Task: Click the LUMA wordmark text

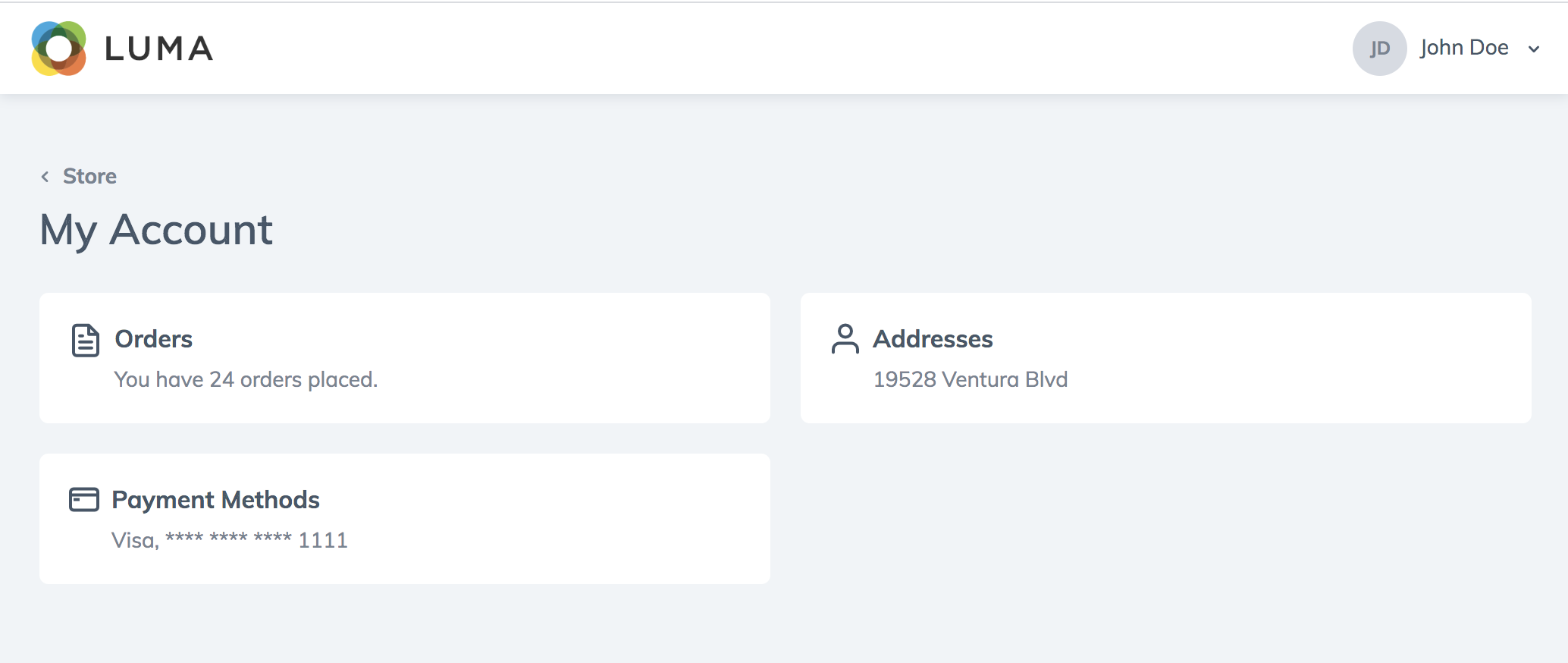Action: pyautogui.click(x=159, y=49)
